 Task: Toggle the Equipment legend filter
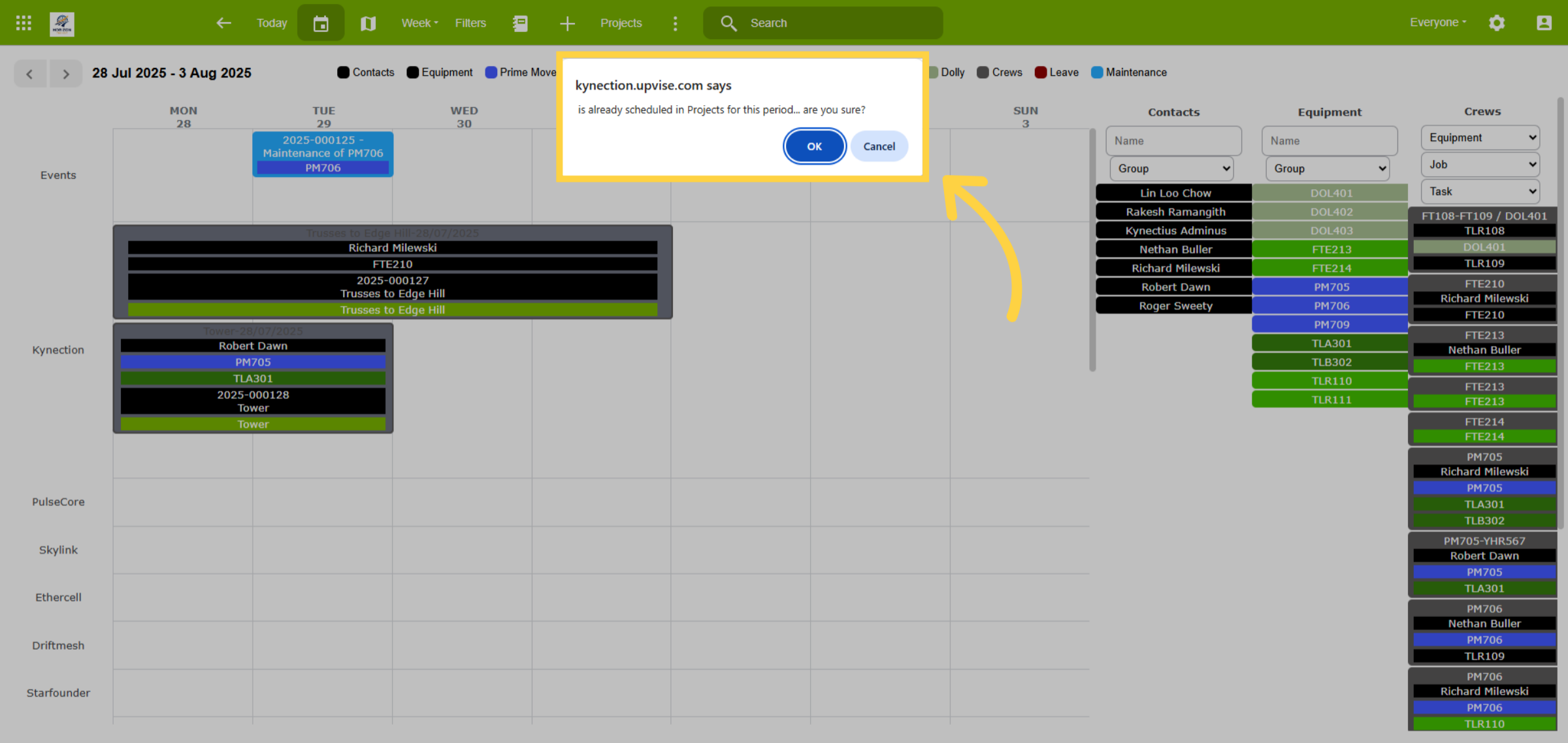click(440, 72)
